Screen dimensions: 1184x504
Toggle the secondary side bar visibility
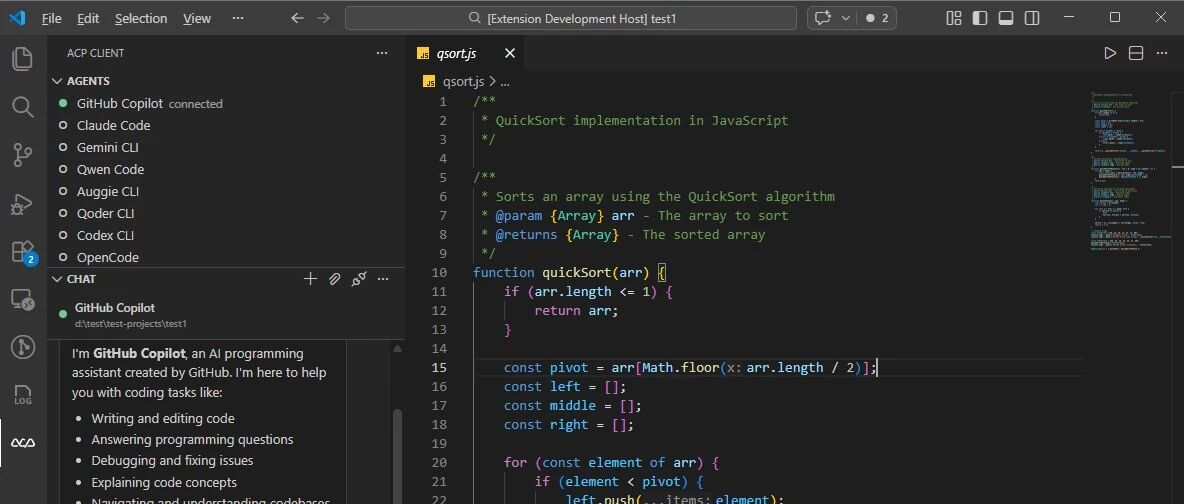(x=1031, y=18)
